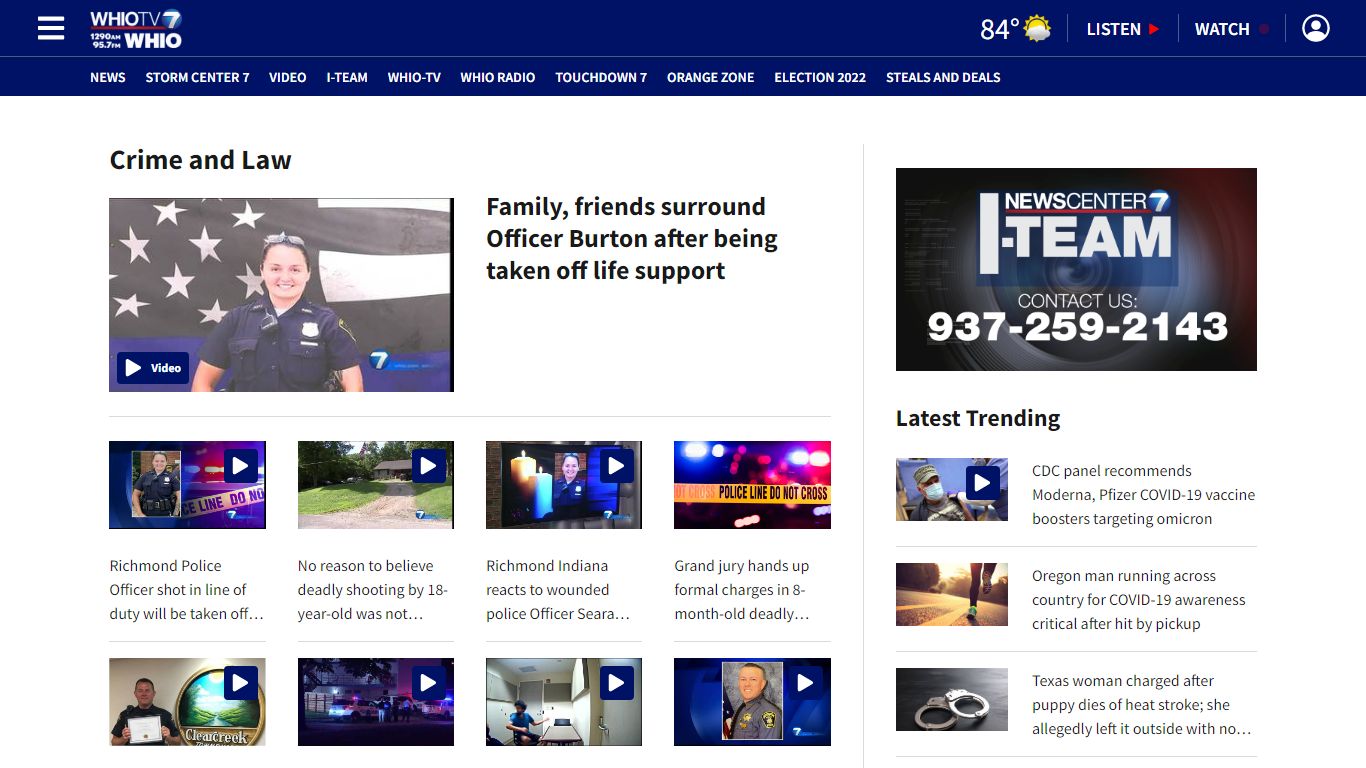Open house driveway shooting thumbnail
Screen dimensions: 1366x768
(375, 485)
